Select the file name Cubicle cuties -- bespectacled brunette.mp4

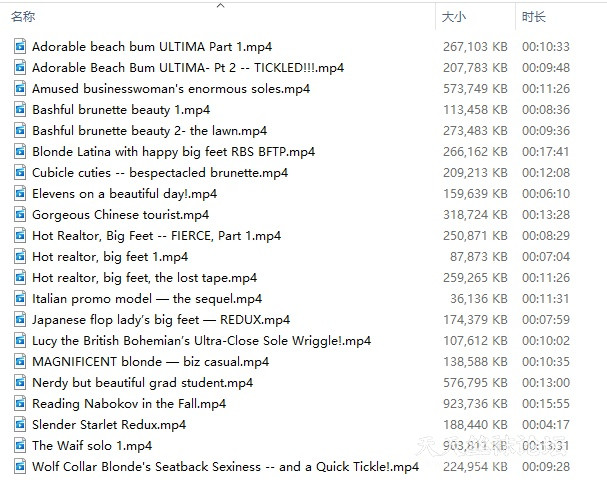[x=160, y=173]
